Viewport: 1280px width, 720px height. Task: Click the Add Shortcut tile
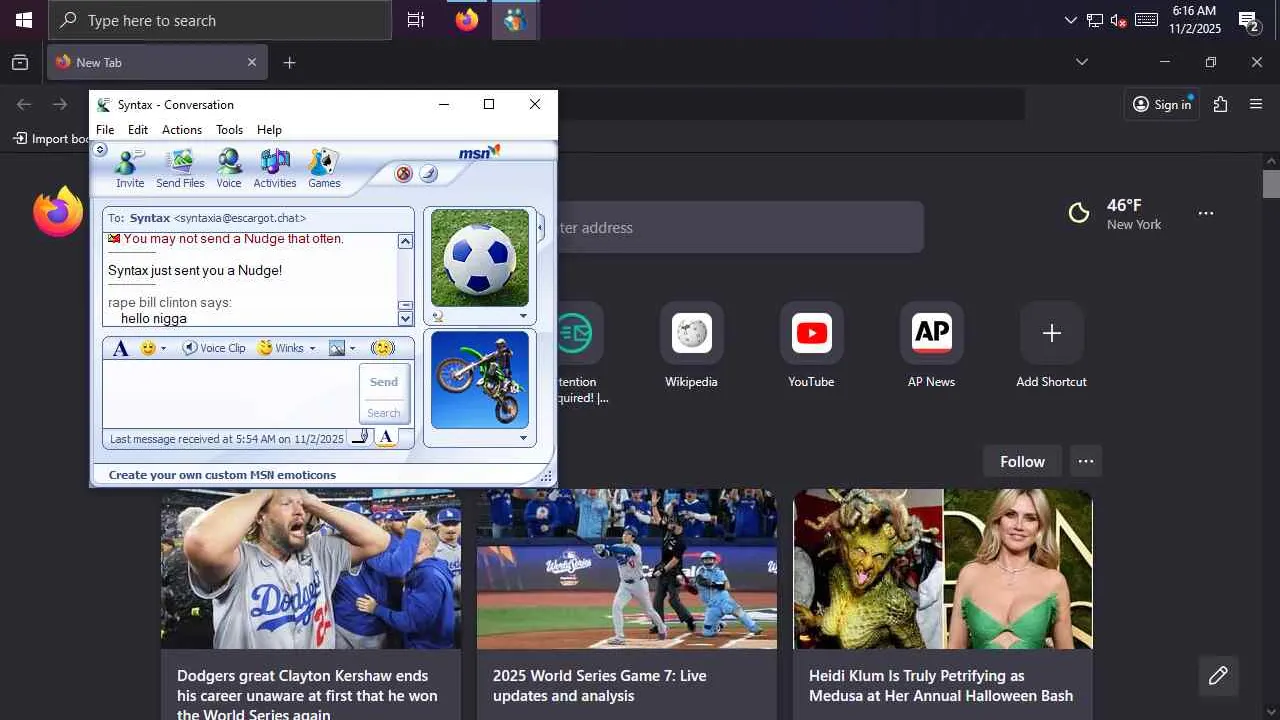coord(1051,346)
